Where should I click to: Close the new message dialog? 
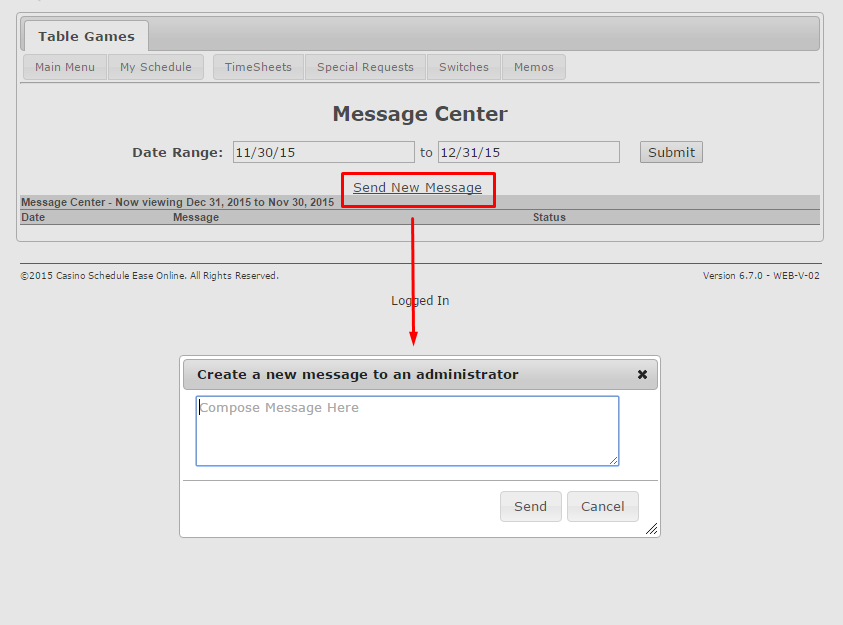pyautogui.click(x=642, y=375)
